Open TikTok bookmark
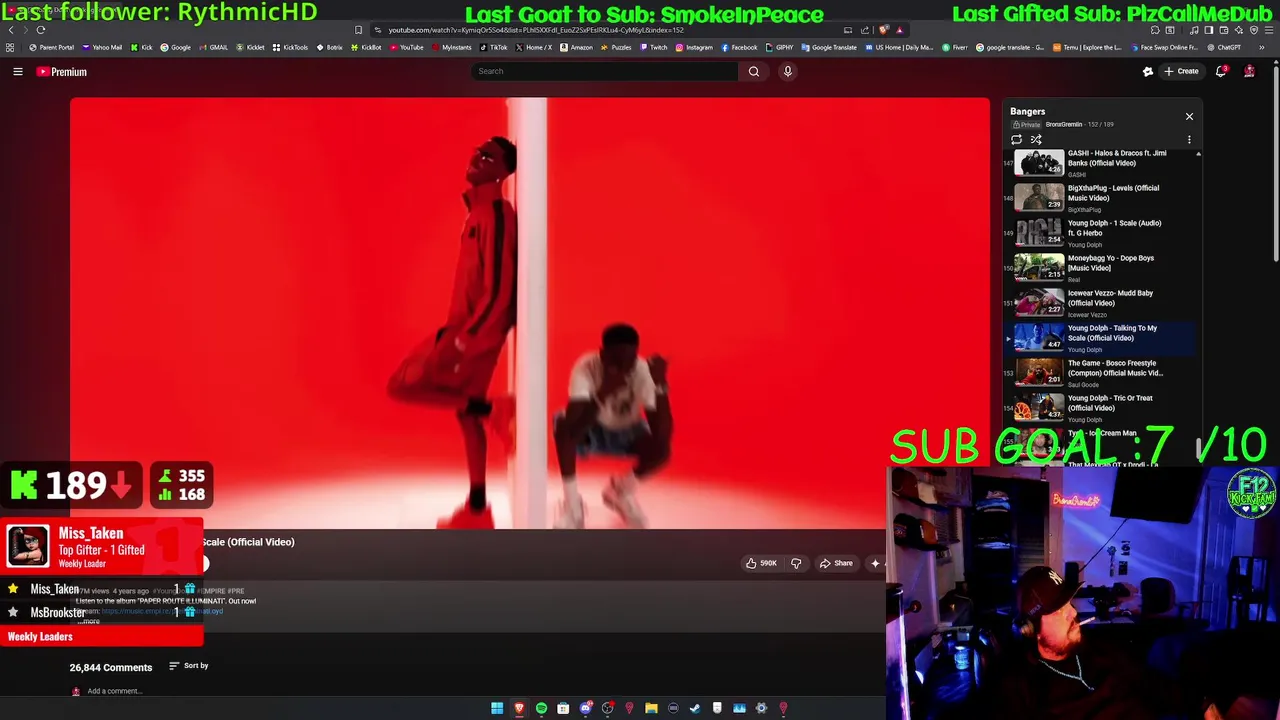The image size is (1280, 720). click(x=493, y=47)
